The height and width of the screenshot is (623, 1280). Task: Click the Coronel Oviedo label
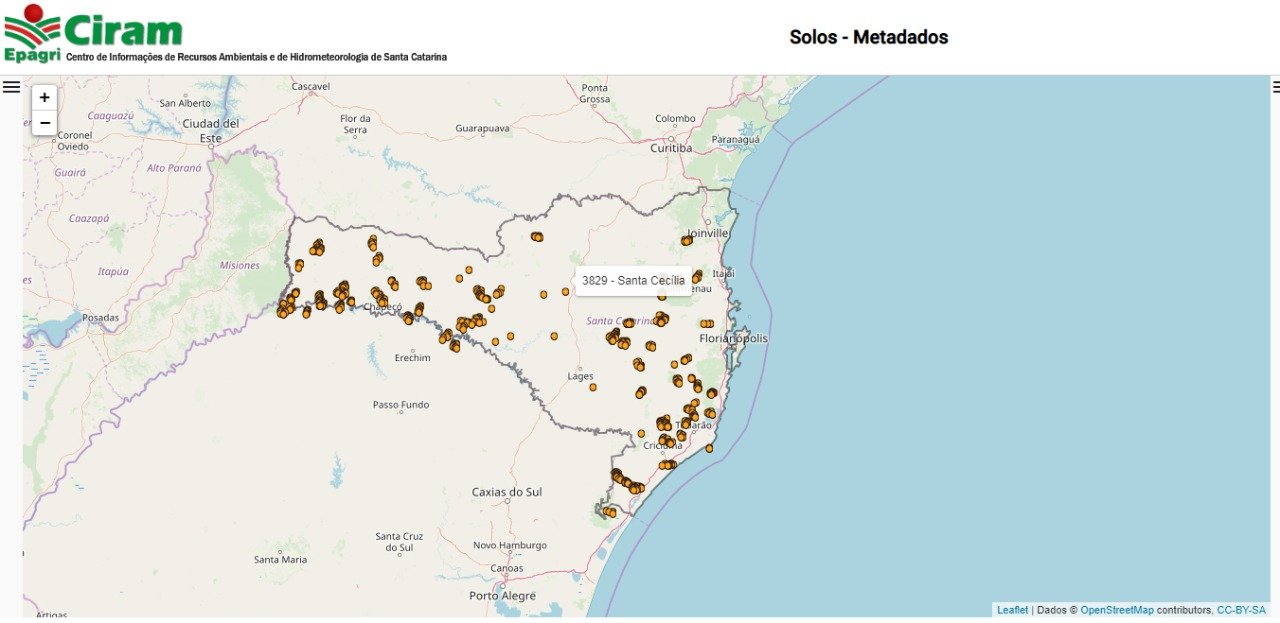tap(74, 141)
